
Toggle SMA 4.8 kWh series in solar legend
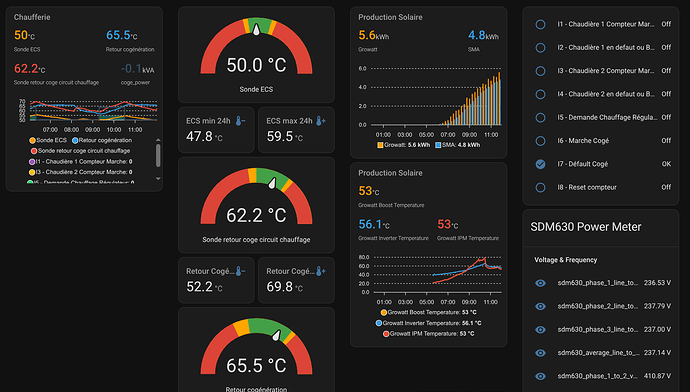pyautogui.click(x=458, y=145)
